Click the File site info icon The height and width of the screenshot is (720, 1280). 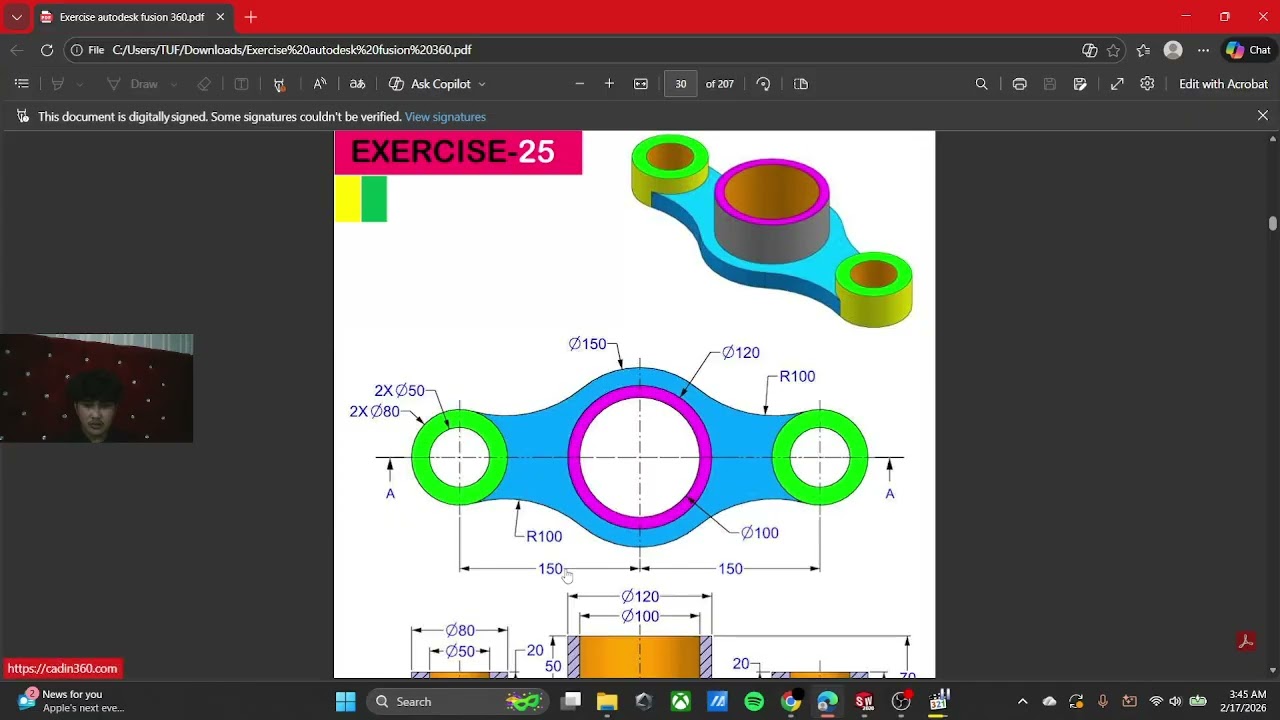point(87,50)
